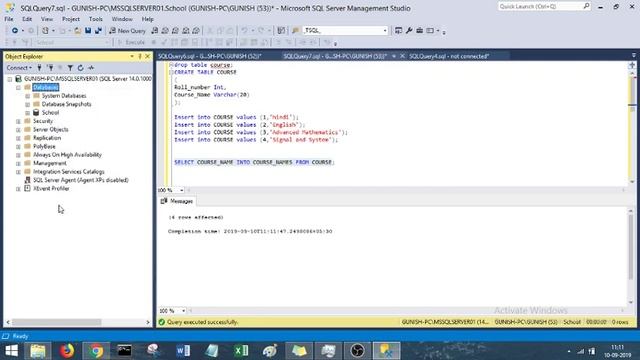Open Google Chrome from the taskbar
640x360 pixels.
[x=96, y=351]
